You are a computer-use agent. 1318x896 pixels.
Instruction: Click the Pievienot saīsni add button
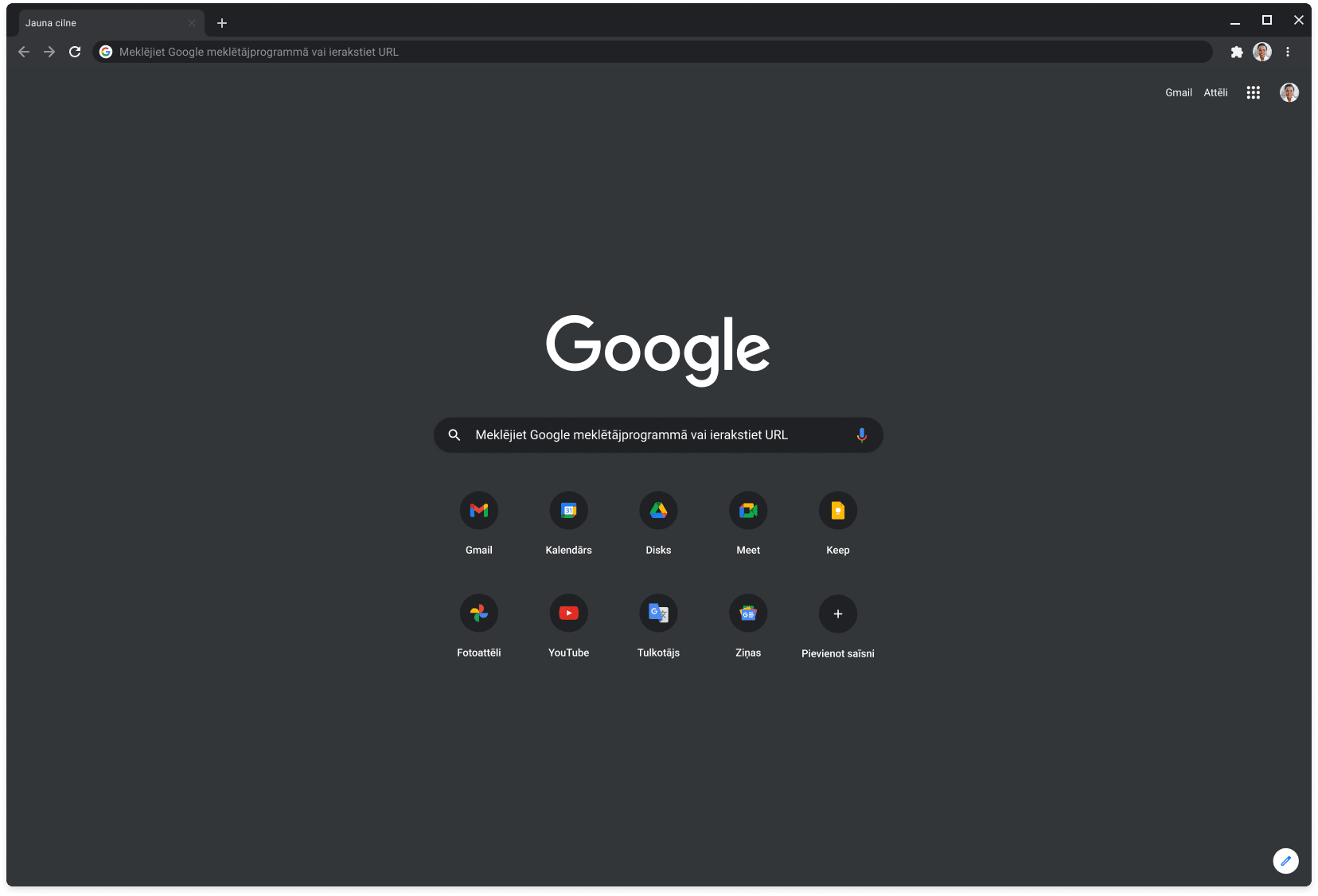(837, 614)
